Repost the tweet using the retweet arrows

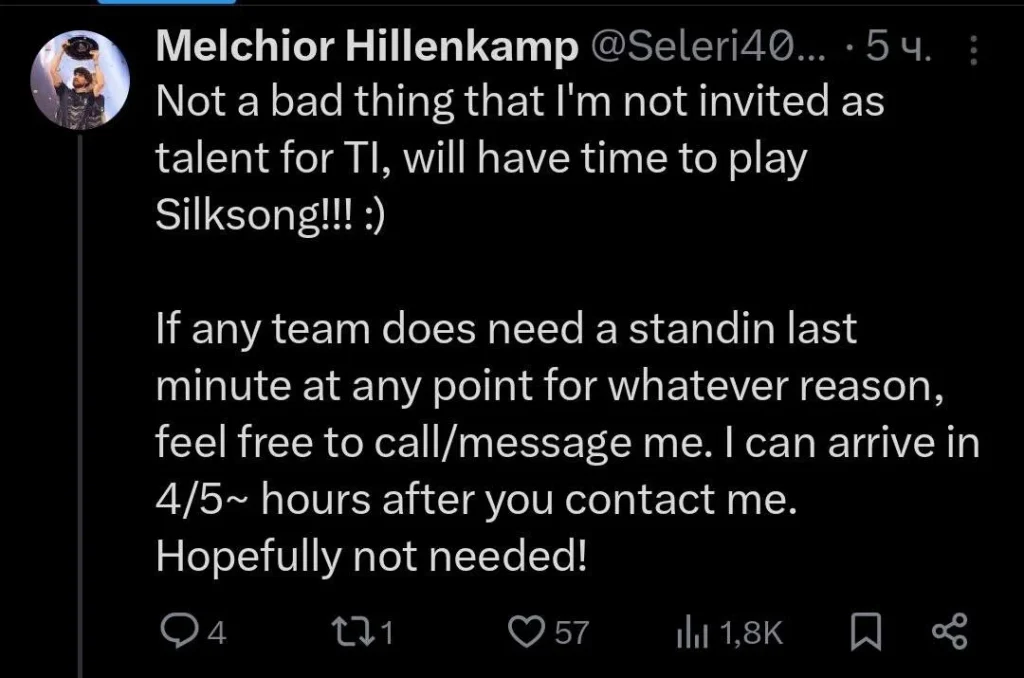pyautogui.click(x=353, y=632)
